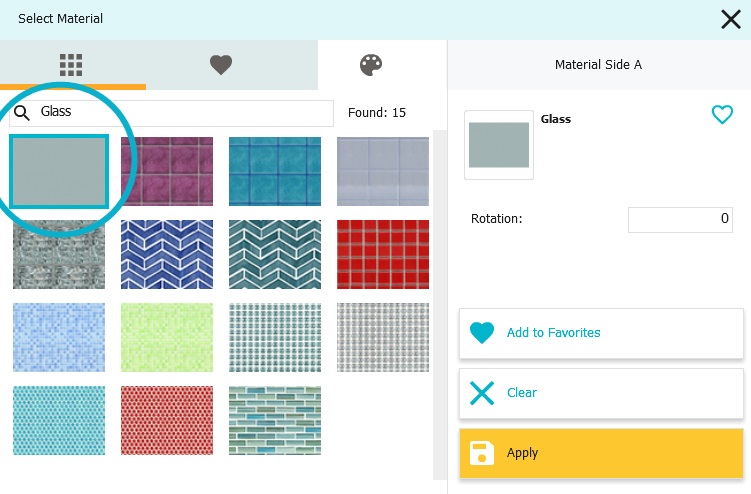Select the purple glass tile material

(167, 172)
